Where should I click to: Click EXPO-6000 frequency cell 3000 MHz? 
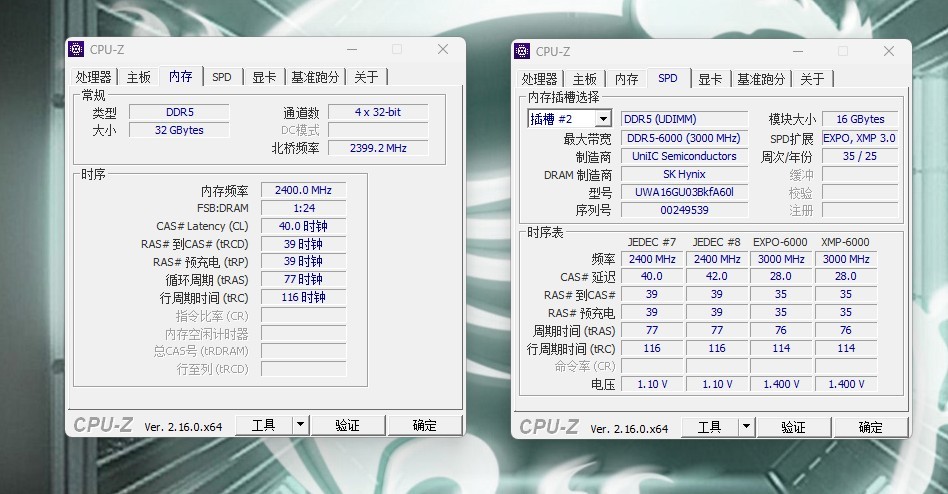781,259
